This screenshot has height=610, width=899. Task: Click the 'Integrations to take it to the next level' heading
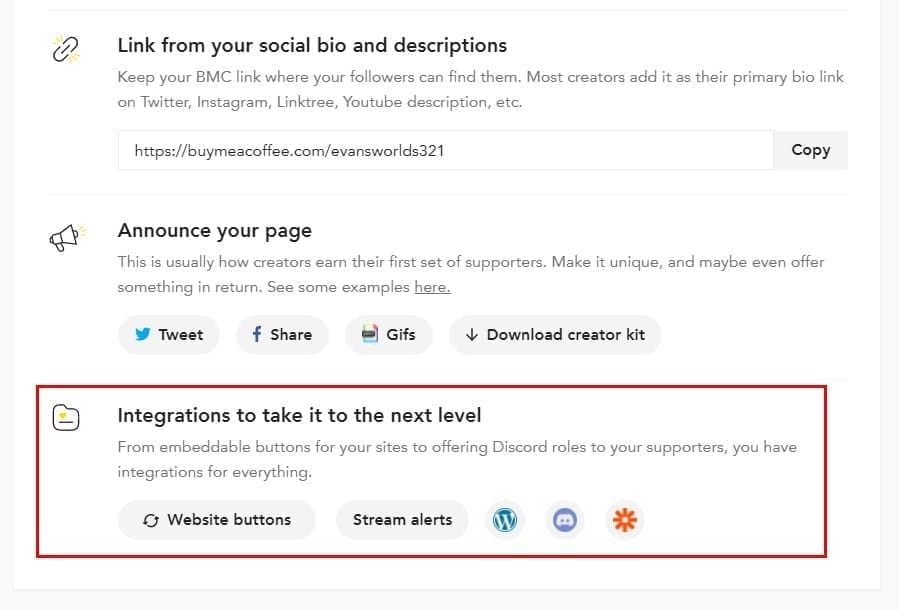(299, 416)
